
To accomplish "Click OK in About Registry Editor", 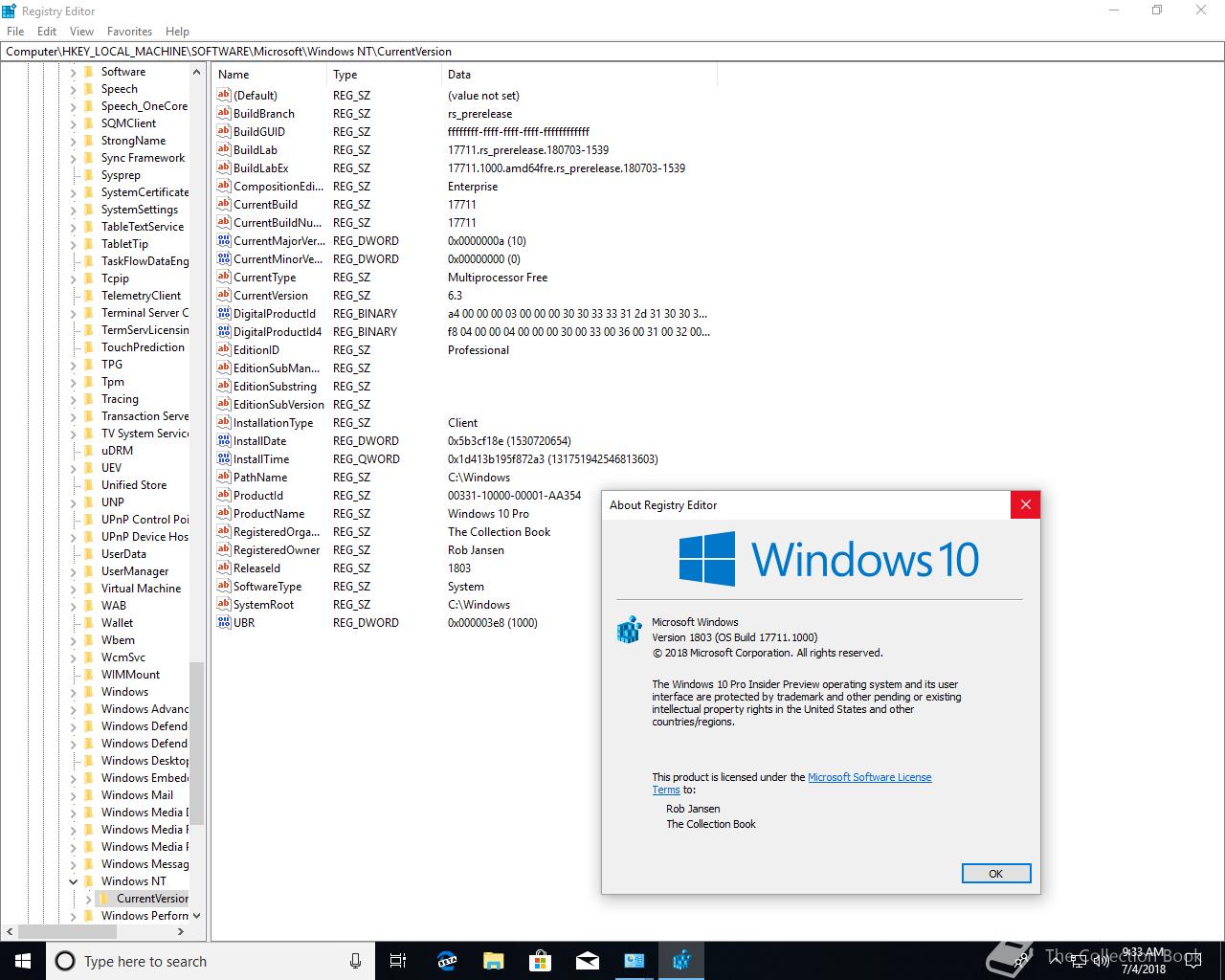I will pyautogui.click(x=995, y=873).
